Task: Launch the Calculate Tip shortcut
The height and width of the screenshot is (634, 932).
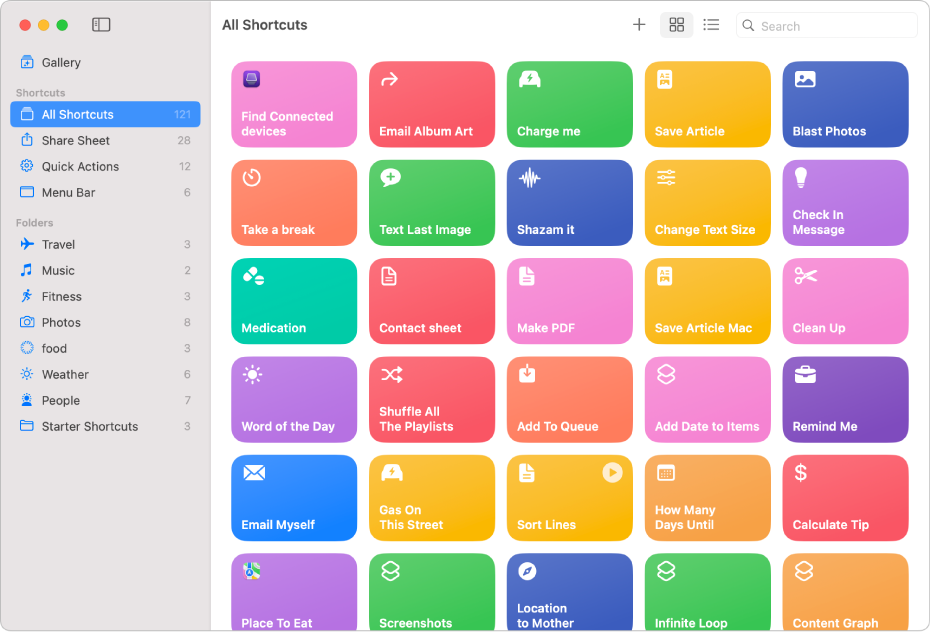Action: pos(845,497)
